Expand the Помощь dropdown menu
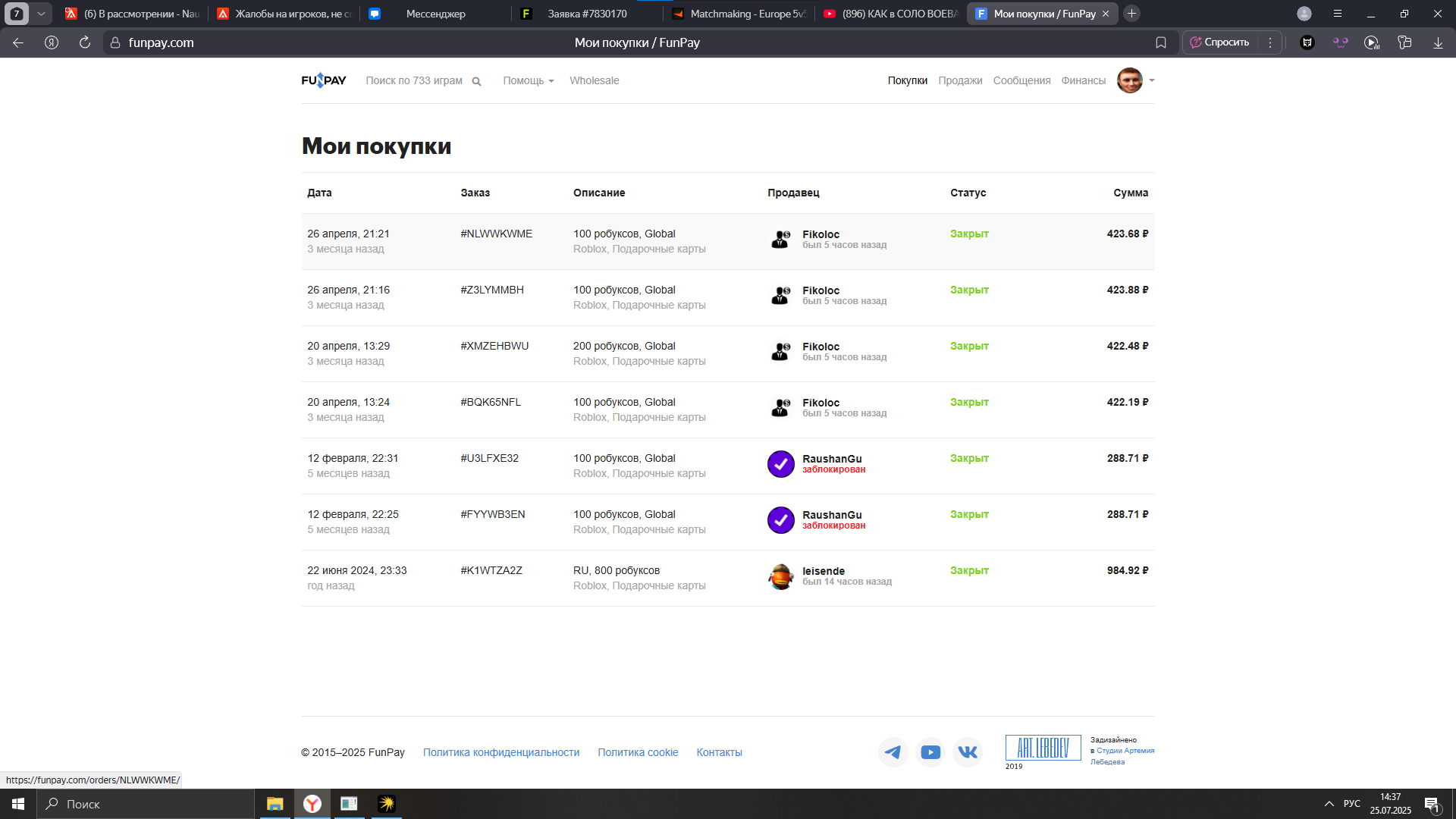Screen dimensions: 1456x819 tap(529, 80)
